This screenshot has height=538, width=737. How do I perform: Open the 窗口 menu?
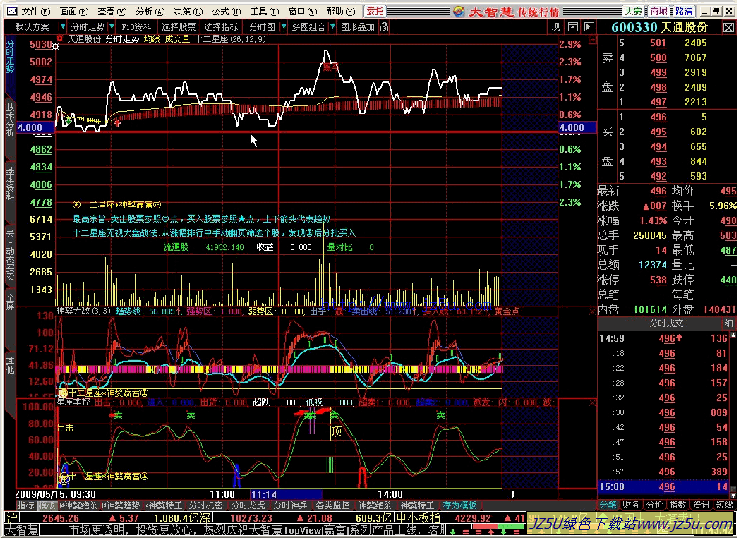(x=302, y=11)
